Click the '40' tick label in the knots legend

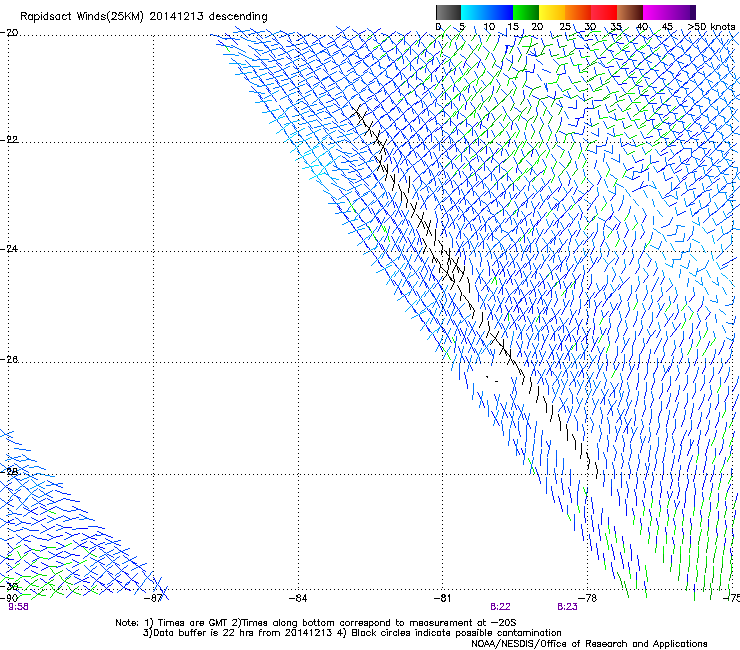(x=642, y=27)
